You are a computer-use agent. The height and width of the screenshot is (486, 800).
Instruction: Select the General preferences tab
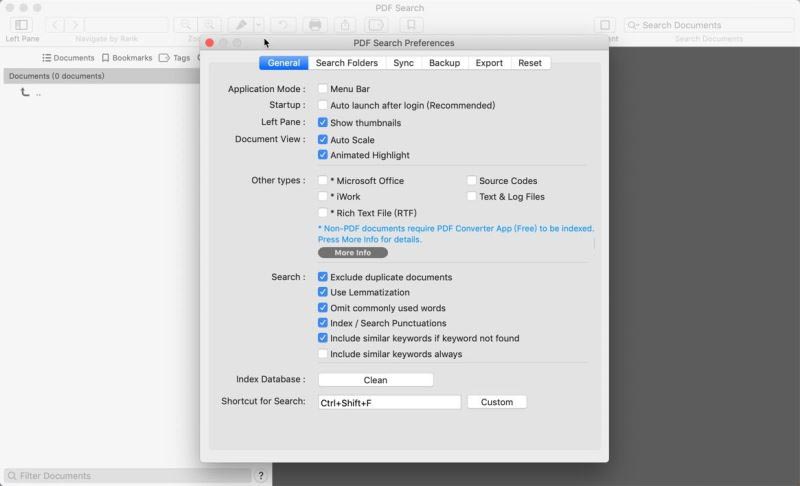click(x=284, y=63)
